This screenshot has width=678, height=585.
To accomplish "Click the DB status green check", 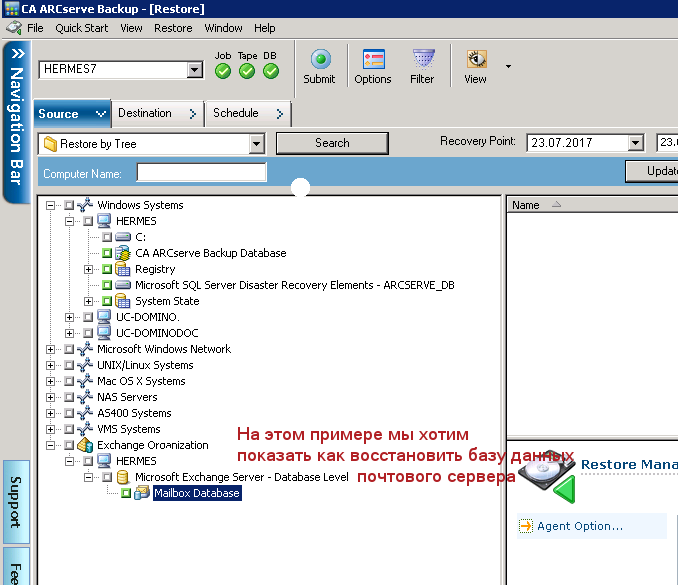I will [x=271, y=71].
